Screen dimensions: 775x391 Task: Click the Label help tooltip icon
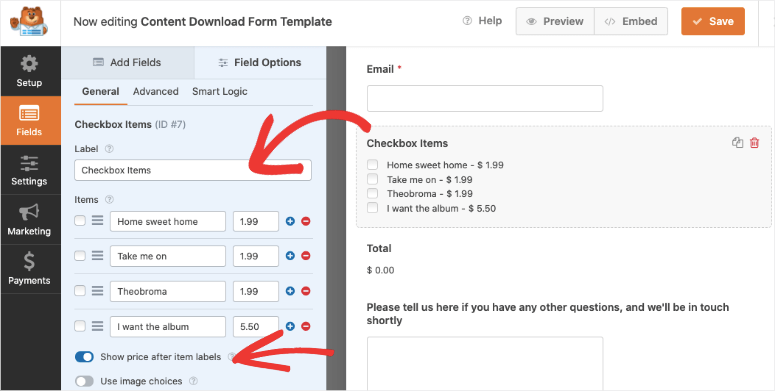(110, 149)
